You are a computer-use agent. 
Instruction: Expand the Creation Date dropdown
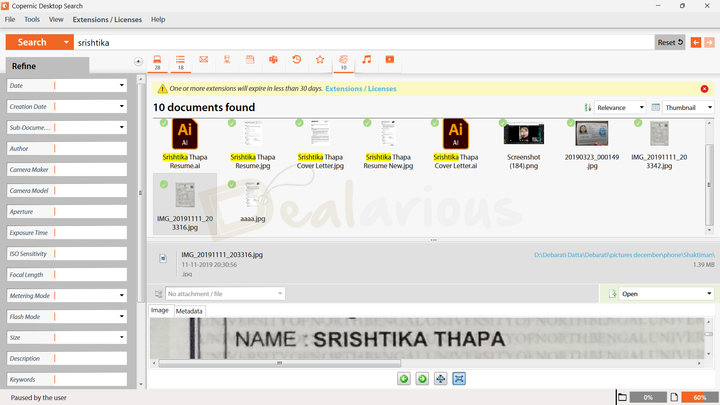click(122, 107)
